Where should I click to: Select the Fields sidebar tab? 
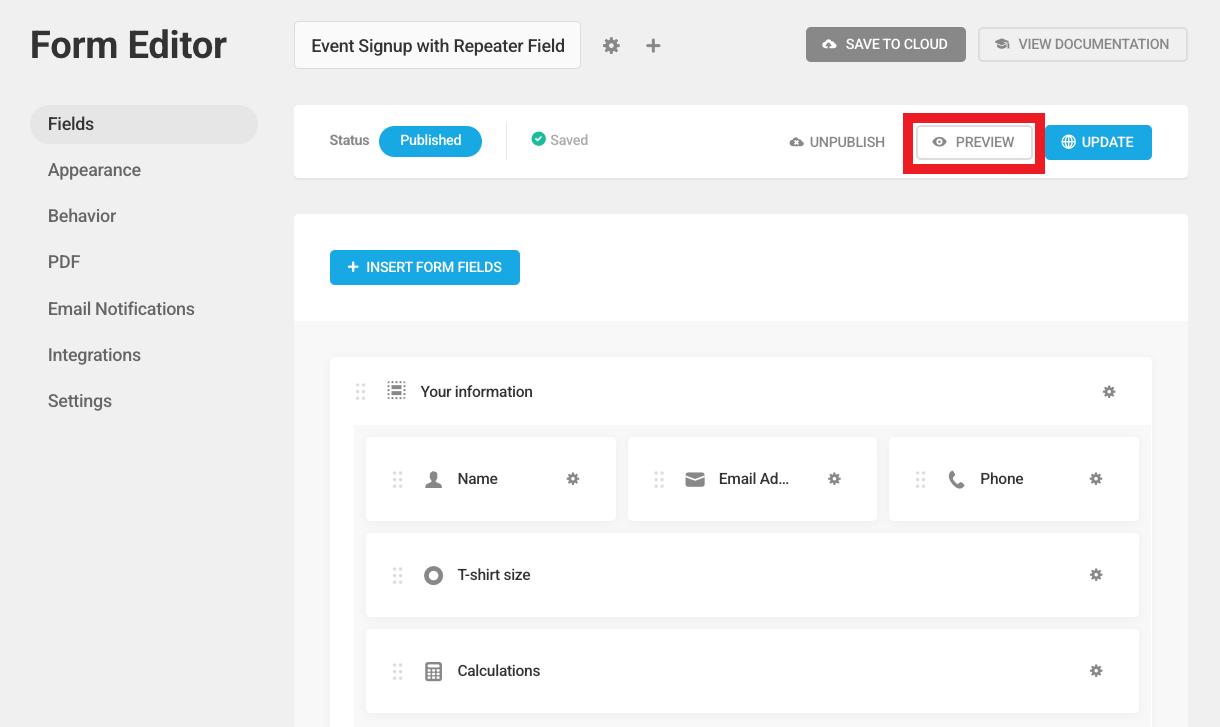pos(144,124)
